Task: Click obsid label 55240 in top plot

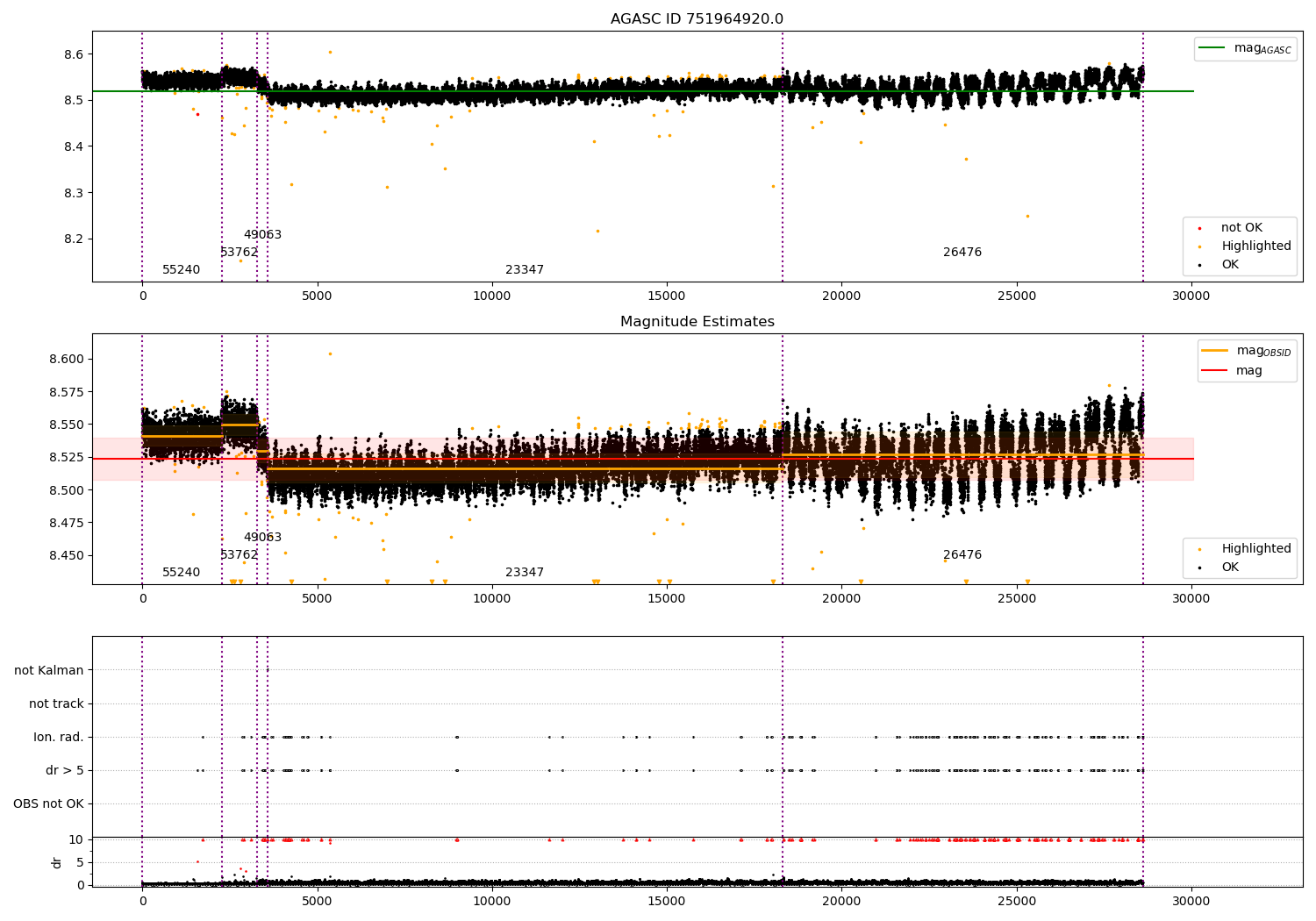Action: pyautogui.click(x=181, y=270)
